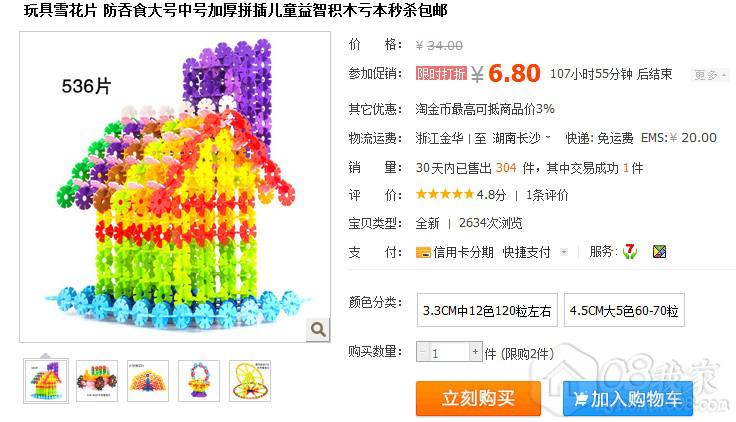Screen dimensions: 736x422
Task: Select the ferris wheel thumbnail
Action: [x=250, y=381]
